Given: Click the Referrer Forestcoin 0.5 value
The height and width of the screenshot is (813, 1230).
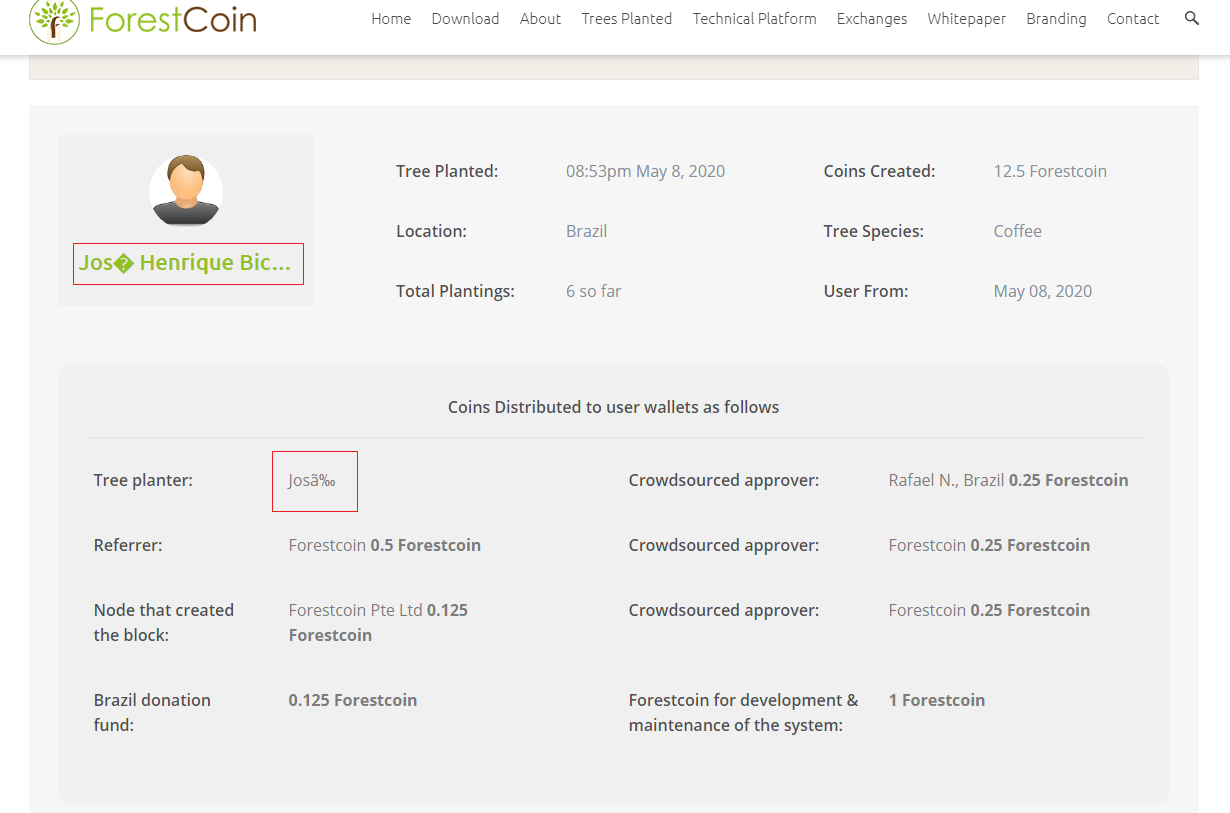Looking at the screenshot, I should 385,545.
